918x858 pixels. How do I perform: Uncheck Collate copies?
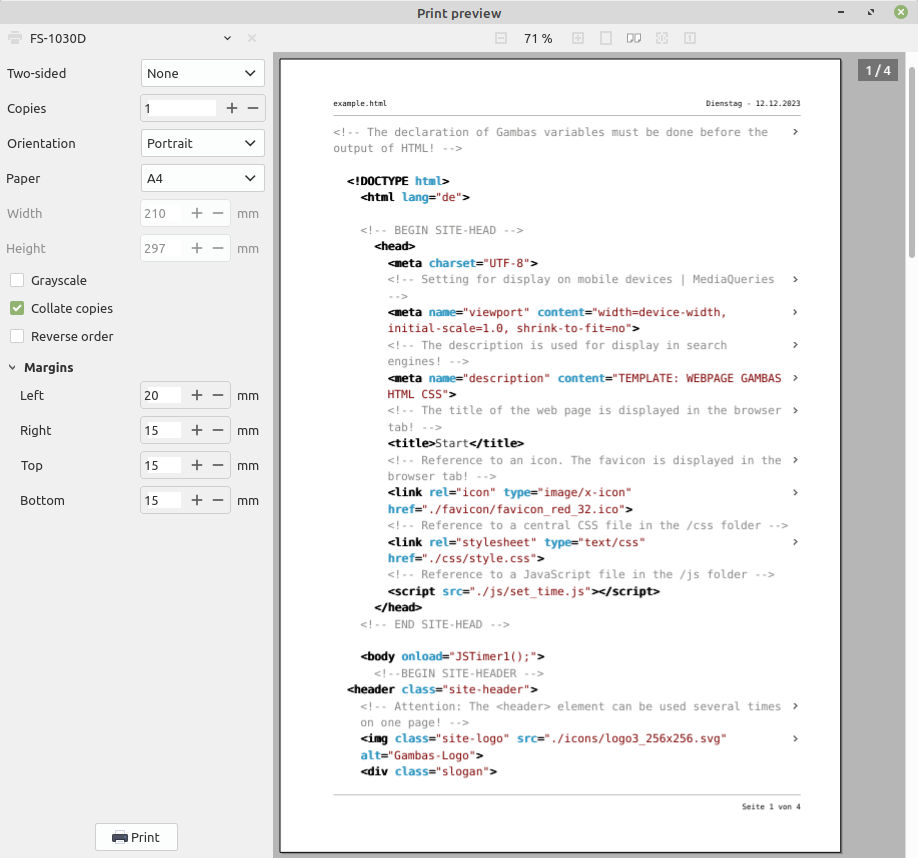pyautogui.click(x=17, y=308)
